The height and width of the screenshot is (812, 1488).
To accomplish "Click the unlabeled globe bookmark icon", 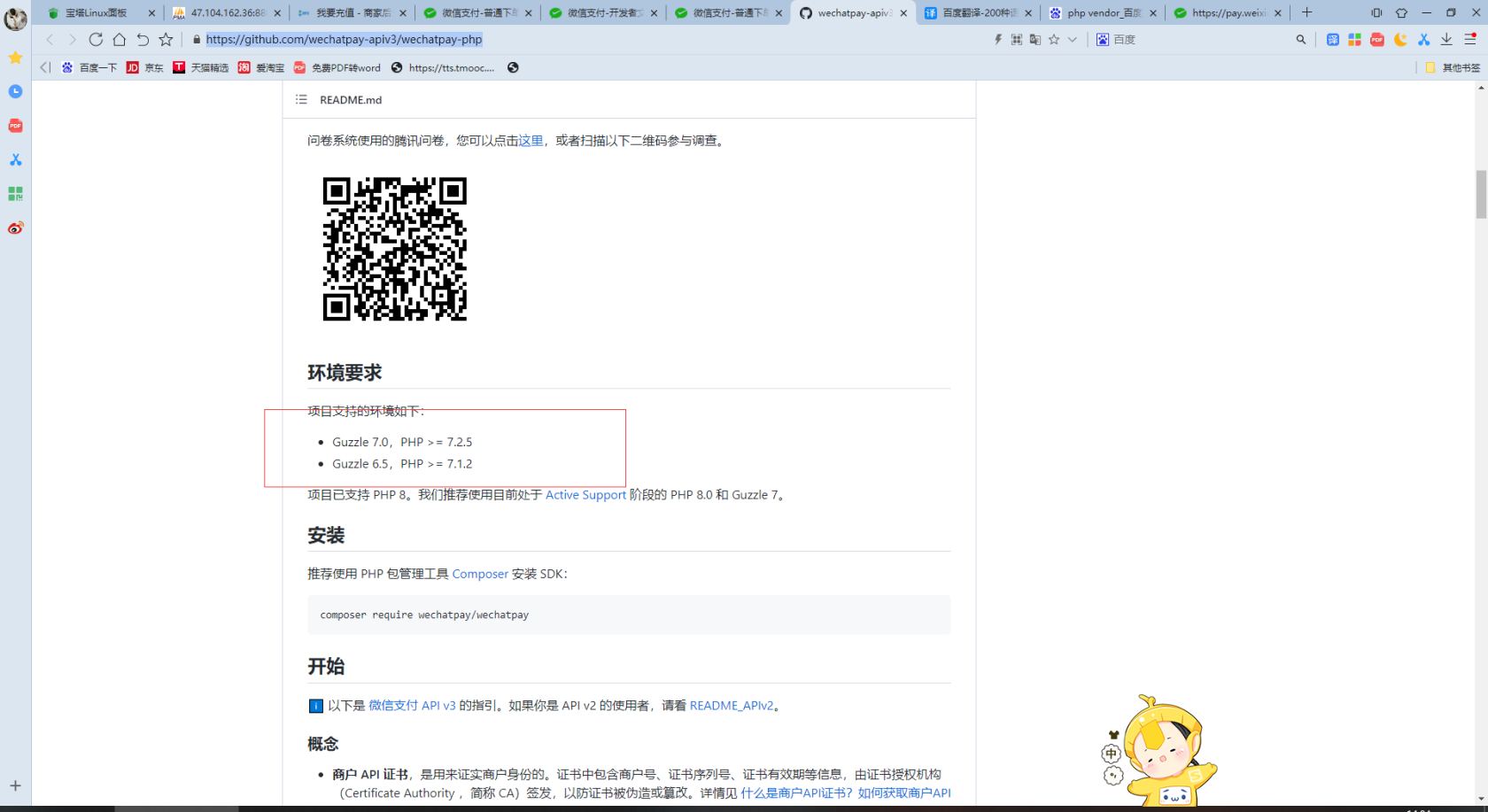I will (x=513, y=67).
